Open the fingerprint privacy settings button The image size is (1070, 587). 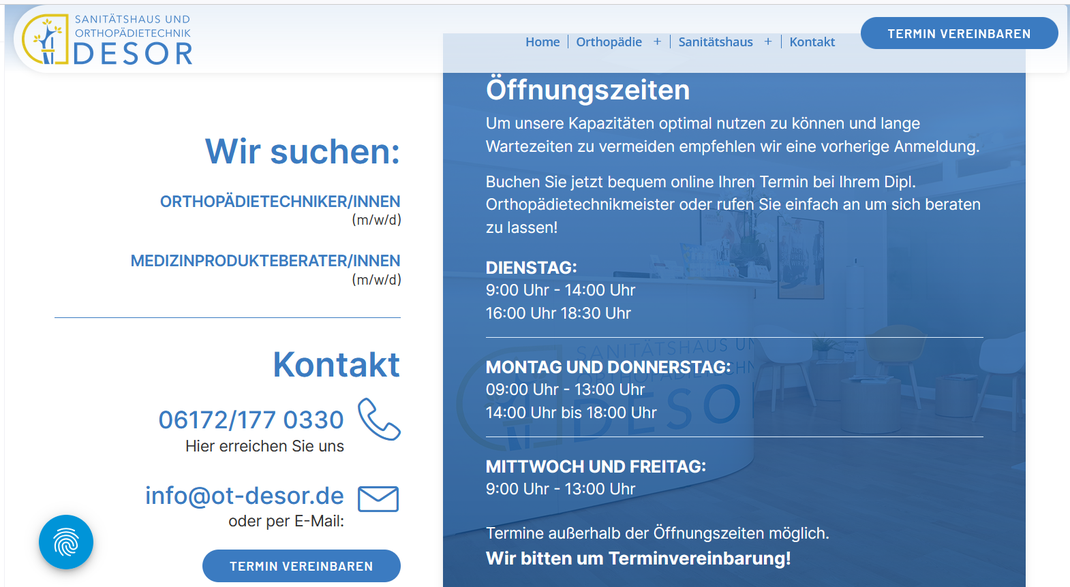[x=66, y=542]
